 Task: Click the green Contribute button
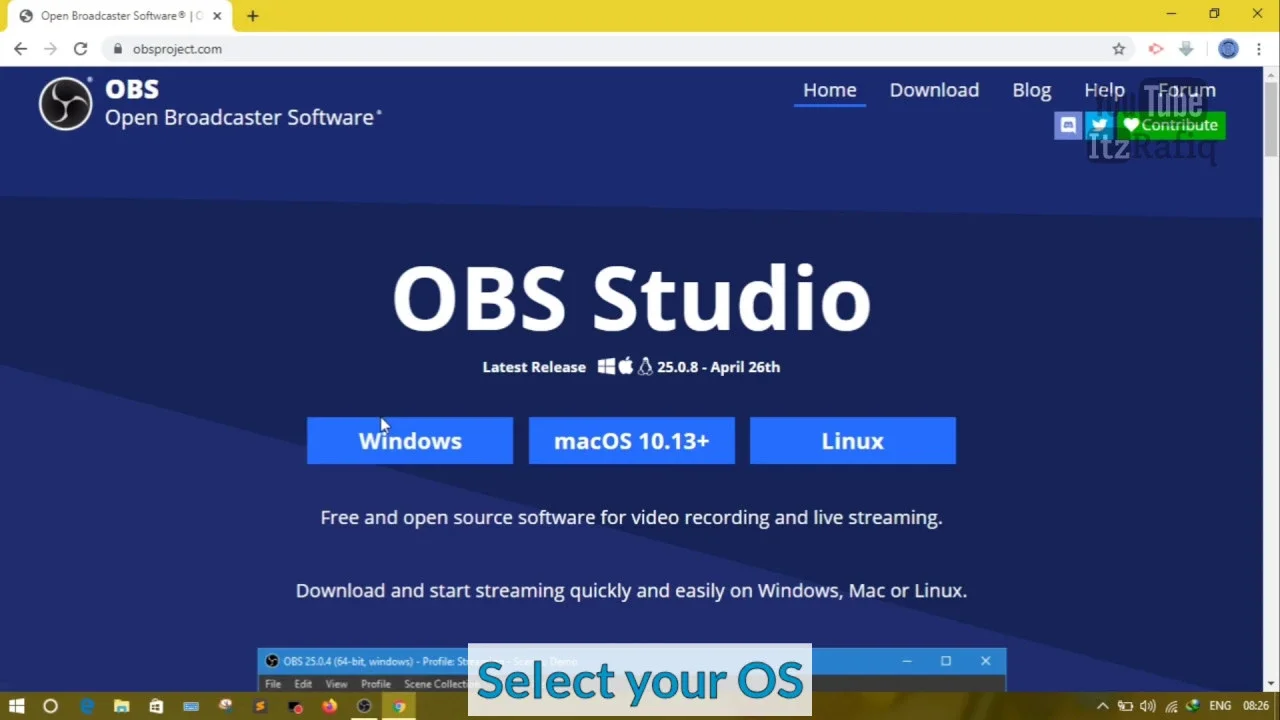pos(1171,125)
